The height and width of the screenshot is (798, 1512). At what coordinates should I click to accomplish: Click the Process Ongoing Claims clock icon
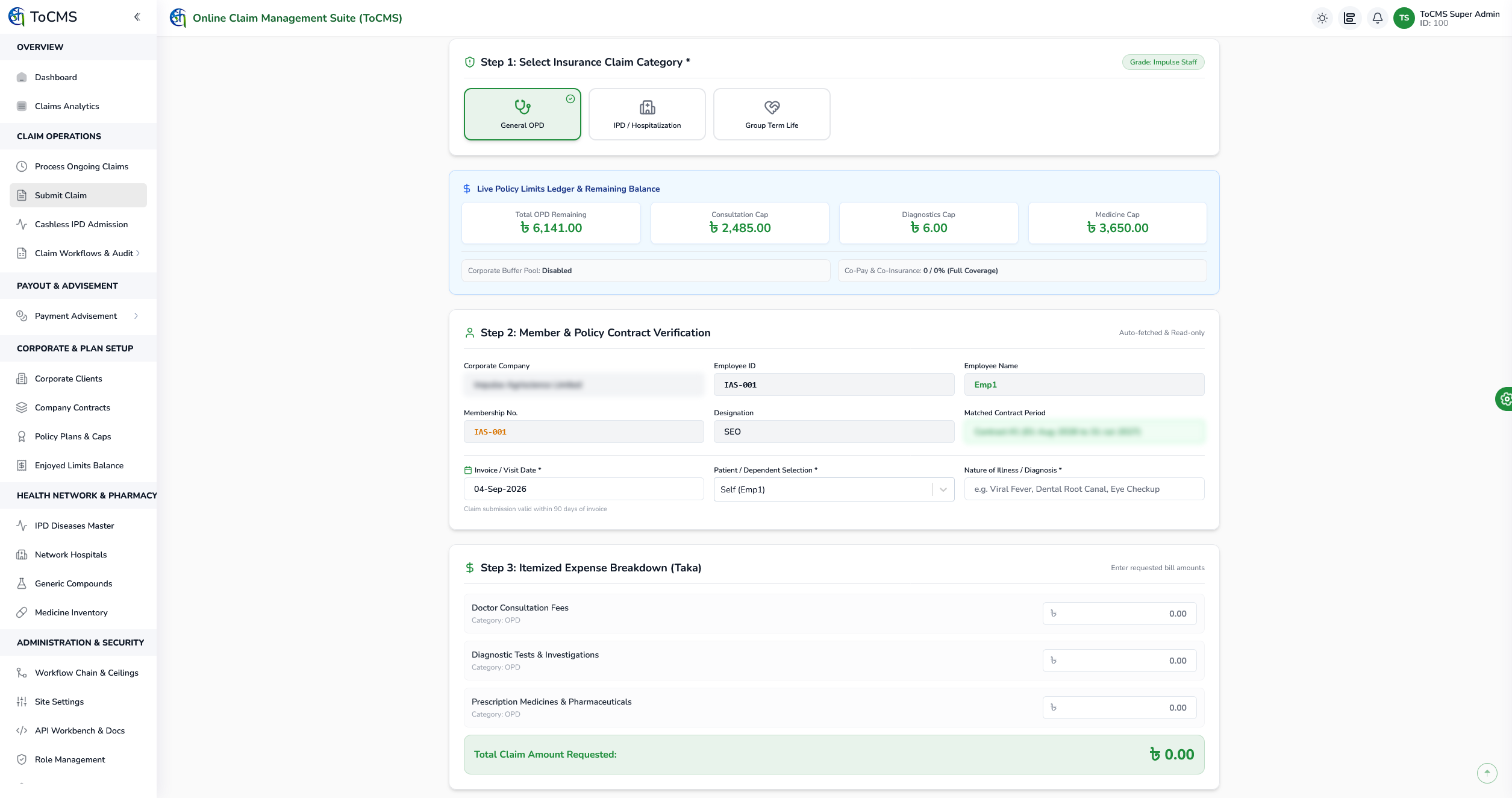click(x=22, y=166)
